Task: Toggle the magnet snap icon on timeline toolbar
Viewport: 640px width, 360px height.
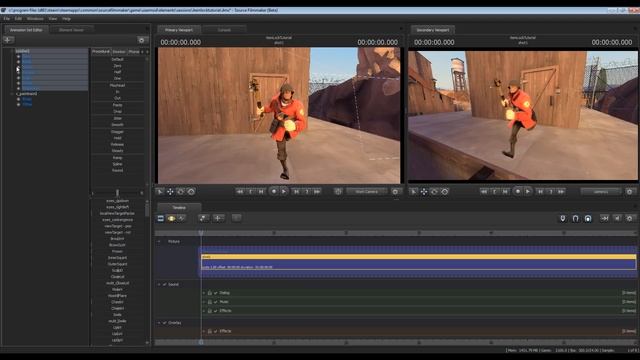Action: tap(575, 219)
